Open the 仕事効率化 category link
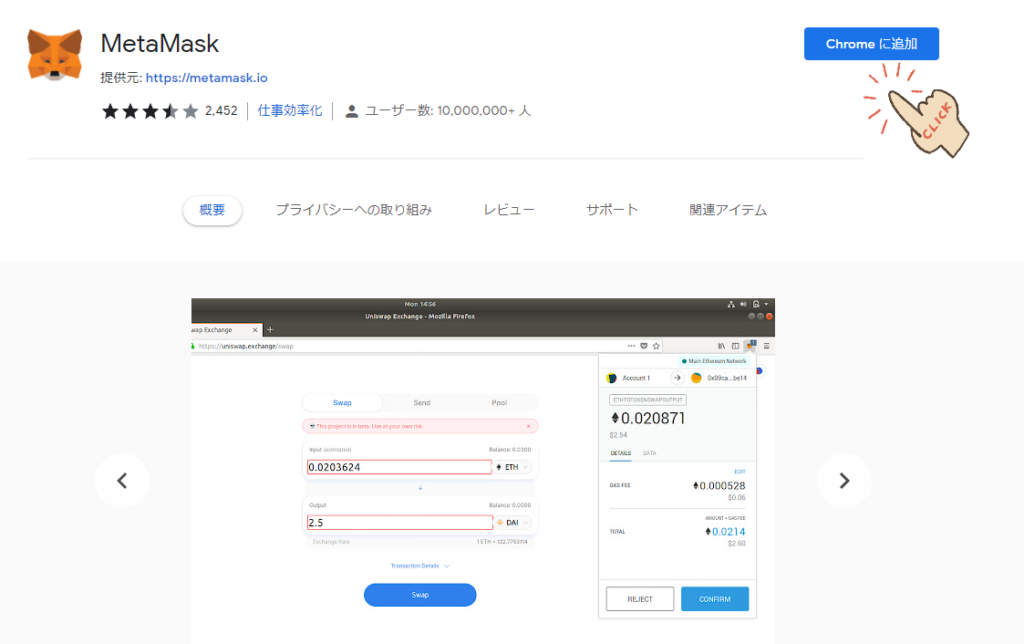The image size is (1024, 644). click(290, 111)
